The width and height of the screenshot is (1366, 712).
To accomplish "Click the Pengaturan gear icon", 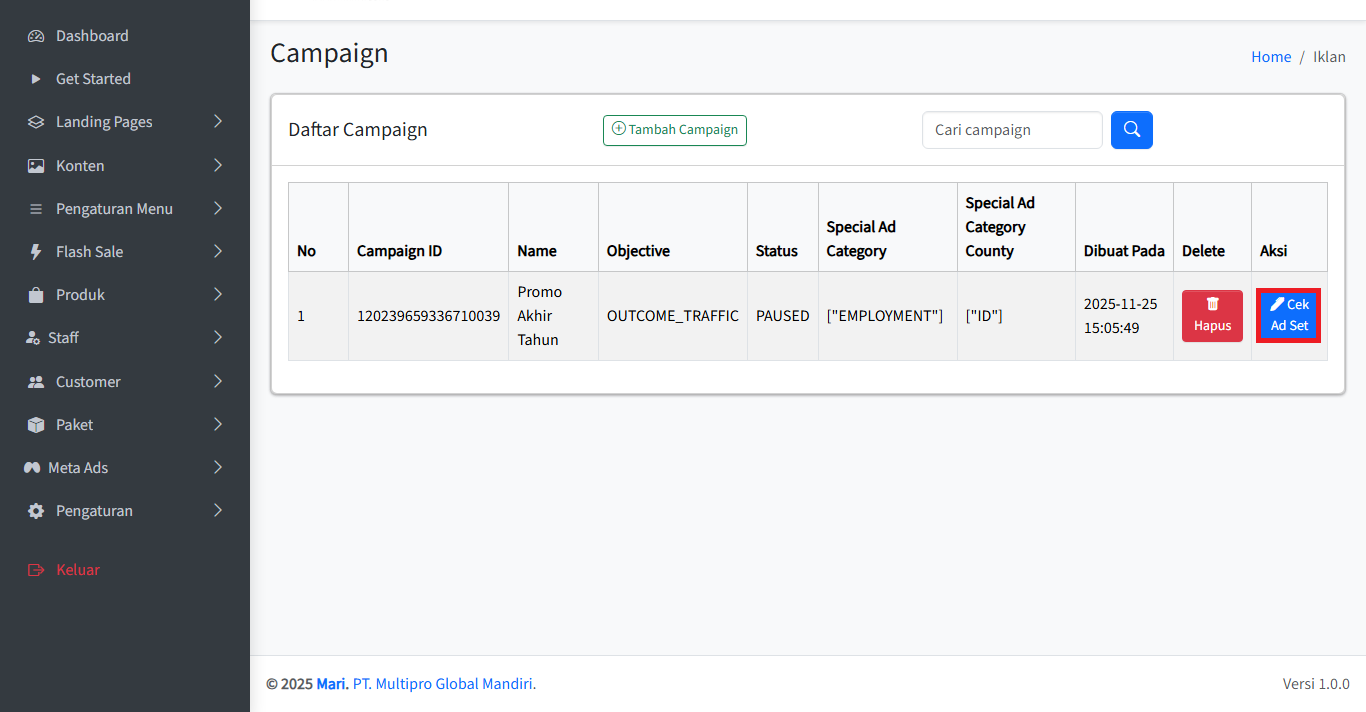I will tap(36, 511).
